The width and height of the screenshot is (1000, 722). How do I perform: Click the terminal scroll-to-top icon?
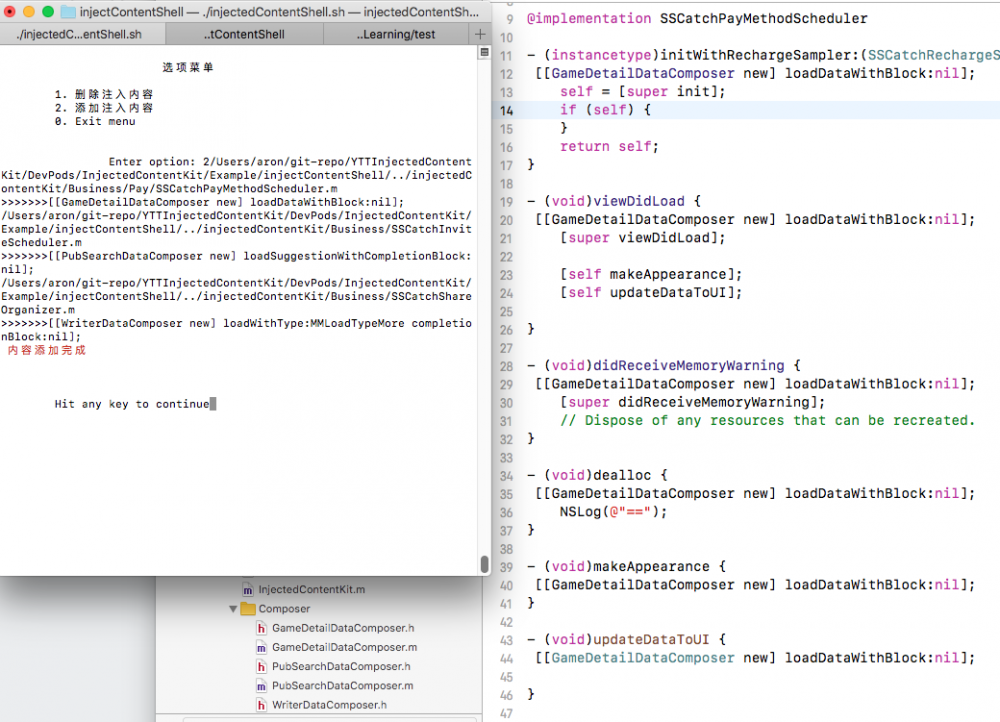[x=485, y=52]
